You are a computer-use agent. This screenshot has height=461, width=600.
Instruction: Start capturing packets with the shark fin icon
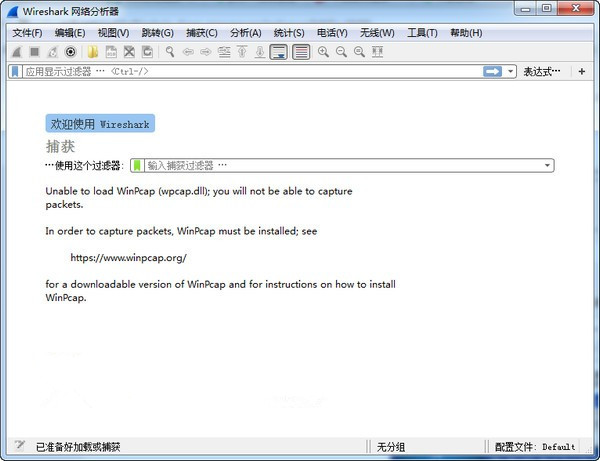[x=16, y=52]
